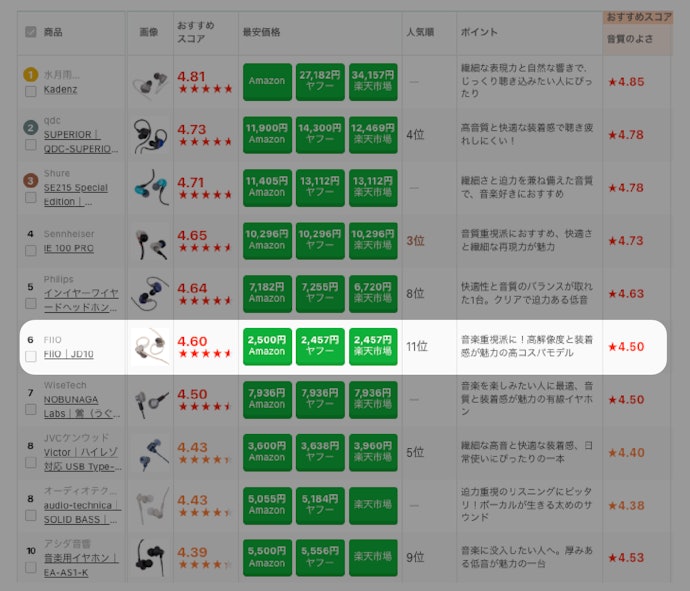The image size is (690, 591).
Task: Open 10,296円 楽天市場 offer for Sennheiser
Action: (x=373, y=241)
